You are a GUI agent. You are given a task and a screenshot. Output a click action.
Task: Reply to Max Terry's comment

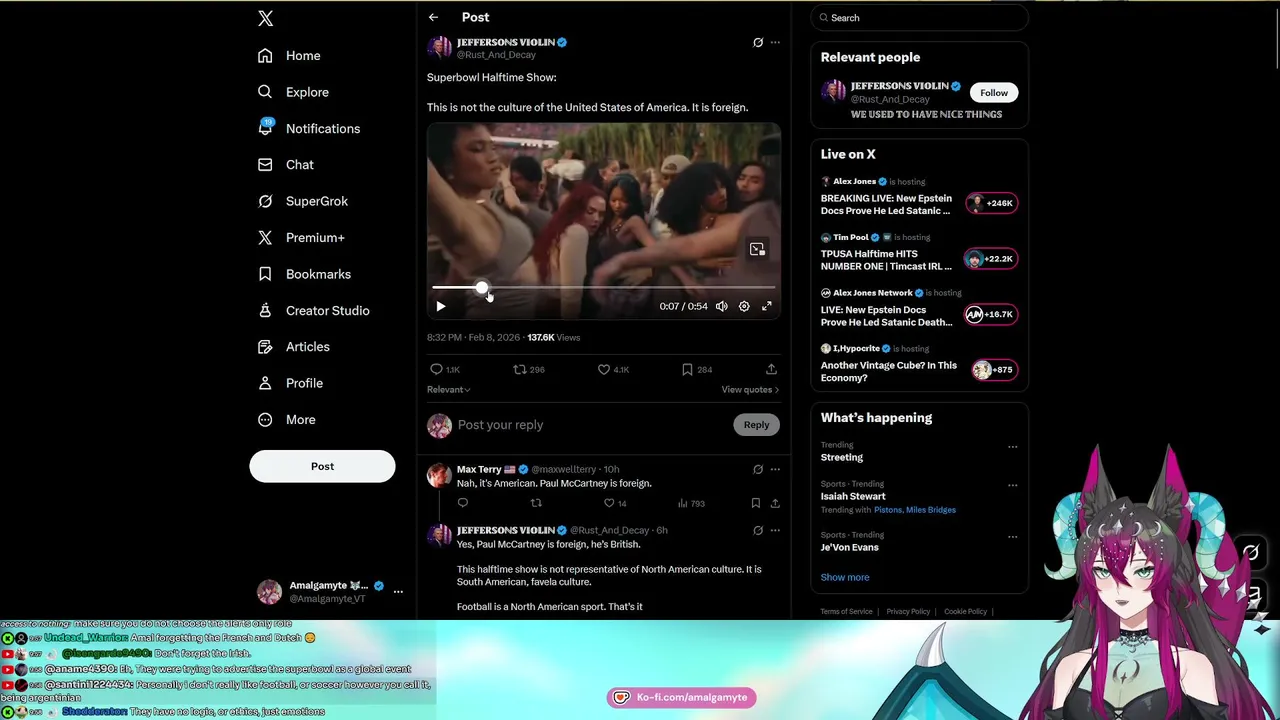pos(463,503)
